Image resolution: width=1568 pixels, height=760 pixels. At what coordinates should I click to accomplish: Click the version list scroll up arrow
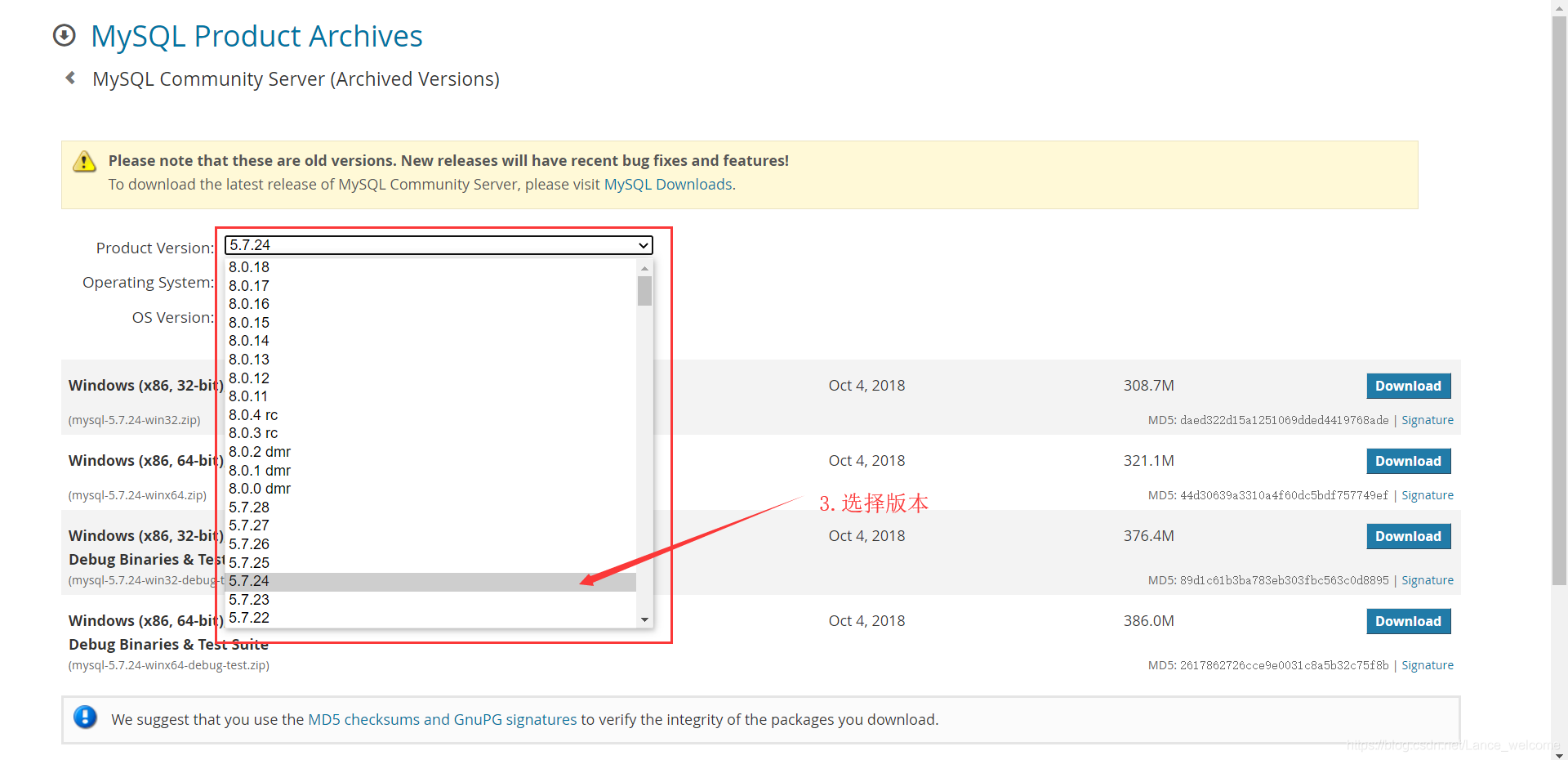pos(644,268)
